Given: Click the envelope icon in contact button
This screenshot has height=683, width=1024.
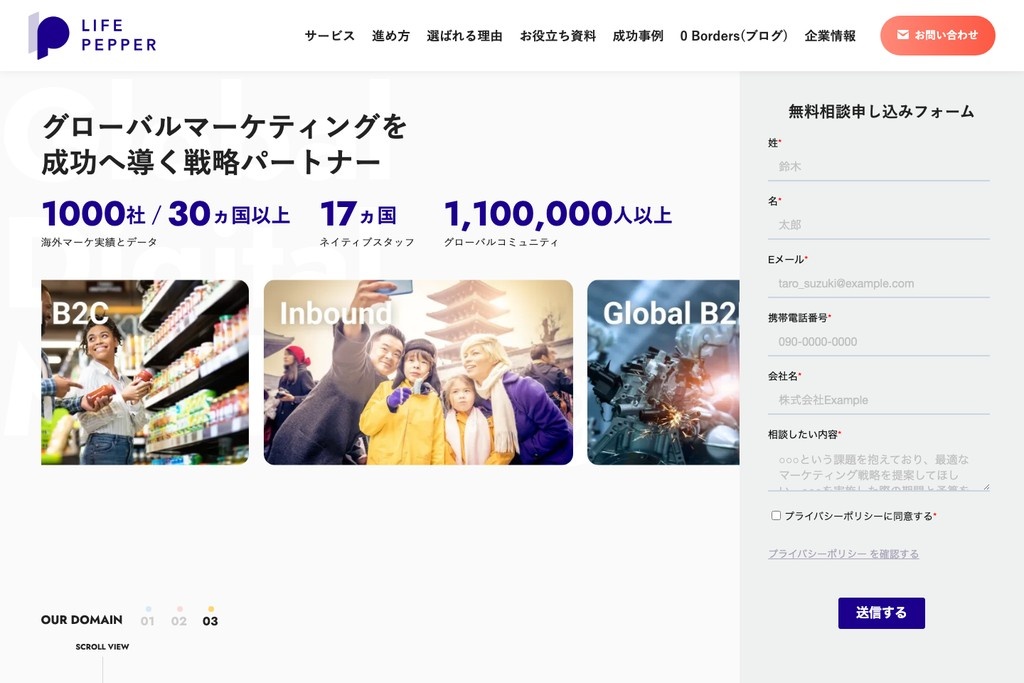Looking at the screenshot, I should tap(903, 35).
